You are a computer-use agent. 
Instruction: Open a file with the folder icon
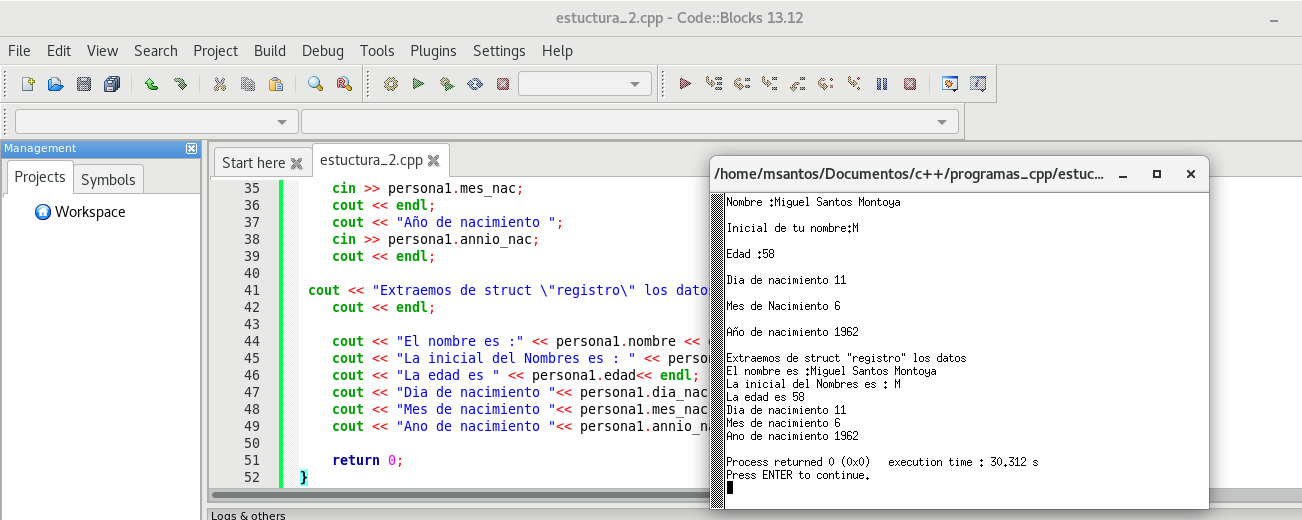pos(56,84)
